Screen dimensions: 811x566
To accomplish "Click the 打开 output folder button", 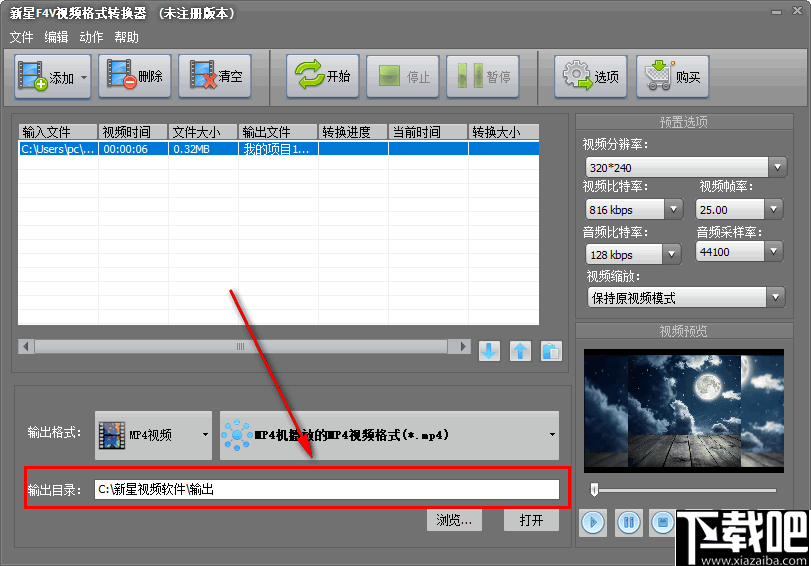I will (x=532, y=520).
